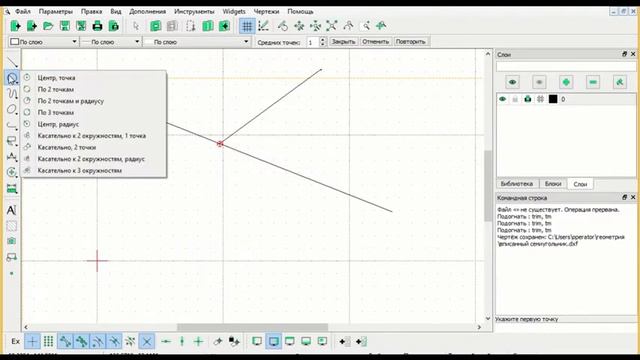The width and height of the screenshot is (640, 360).
Task: Click the black color swatch of layer 0
Action: click(553, 99)
